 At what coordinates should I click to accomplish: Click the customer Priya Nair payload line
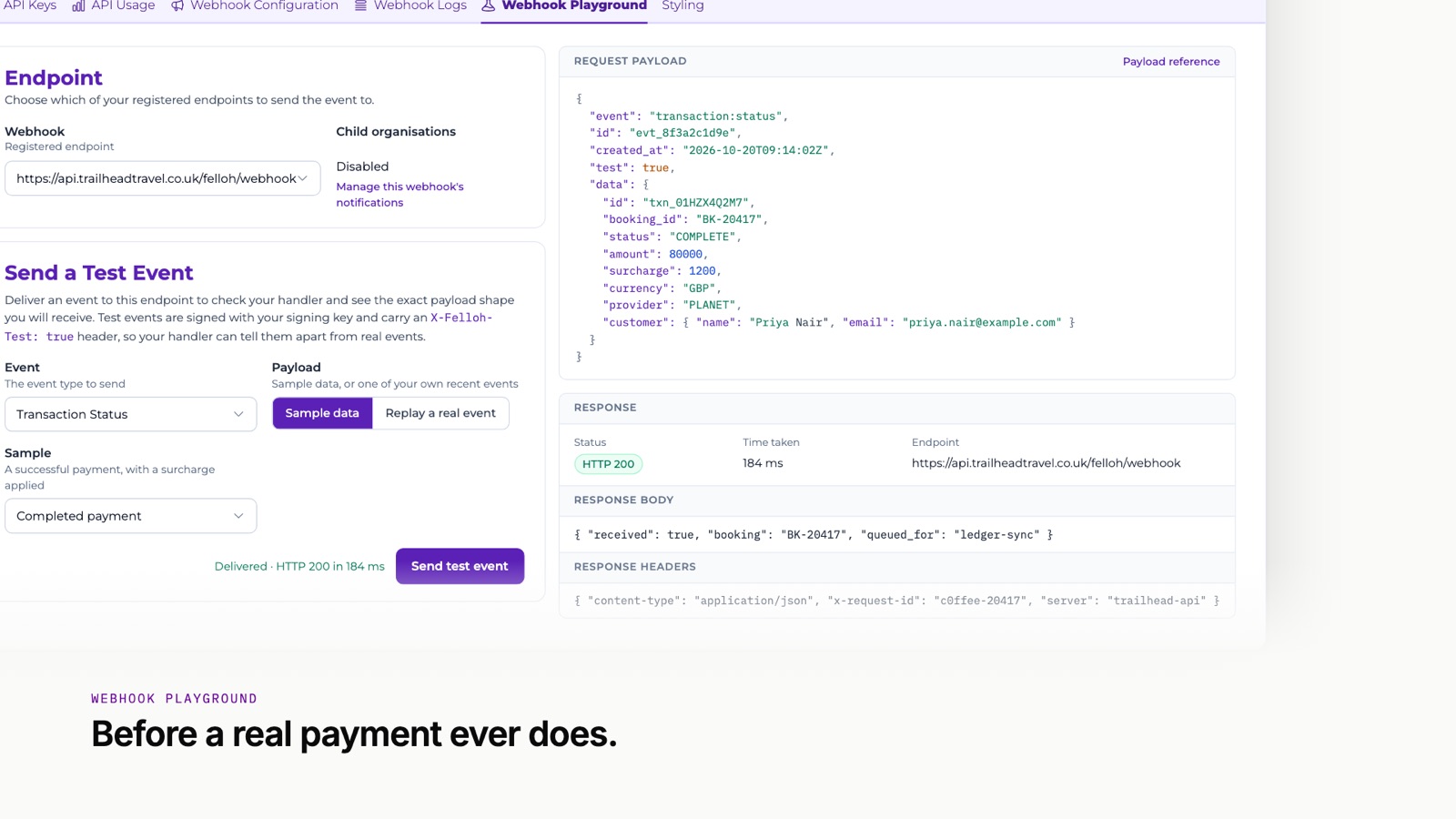click(x=838, y=322)
